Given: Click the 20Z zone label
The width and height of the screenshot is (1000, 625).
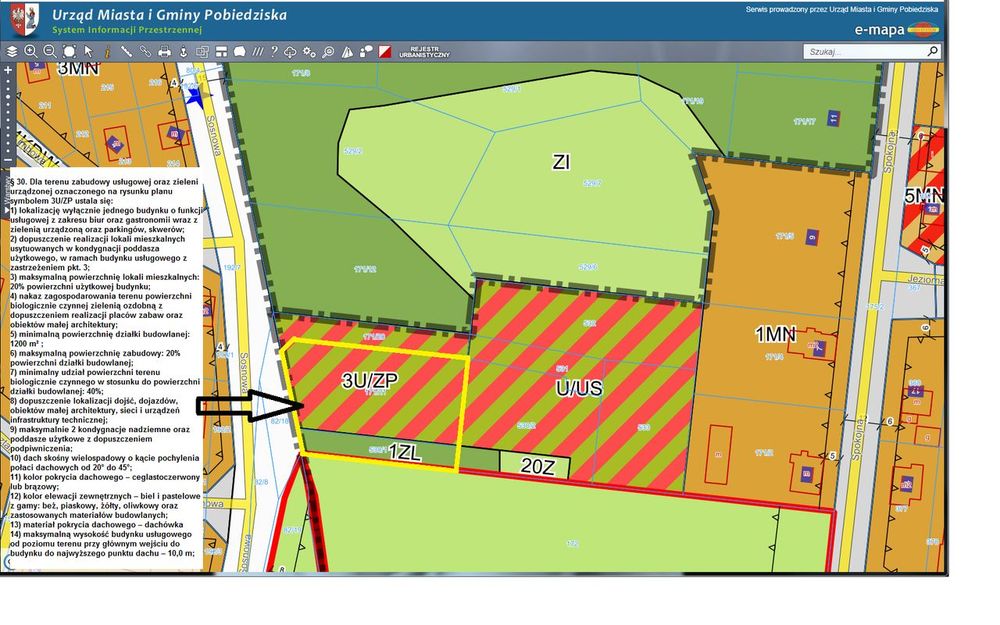Looking at the screenshot, I should tap(538, 466).
